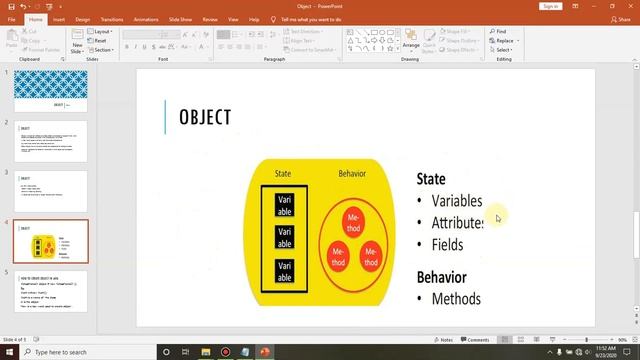
Task: Click the Replace button
Action: point(502,41)
